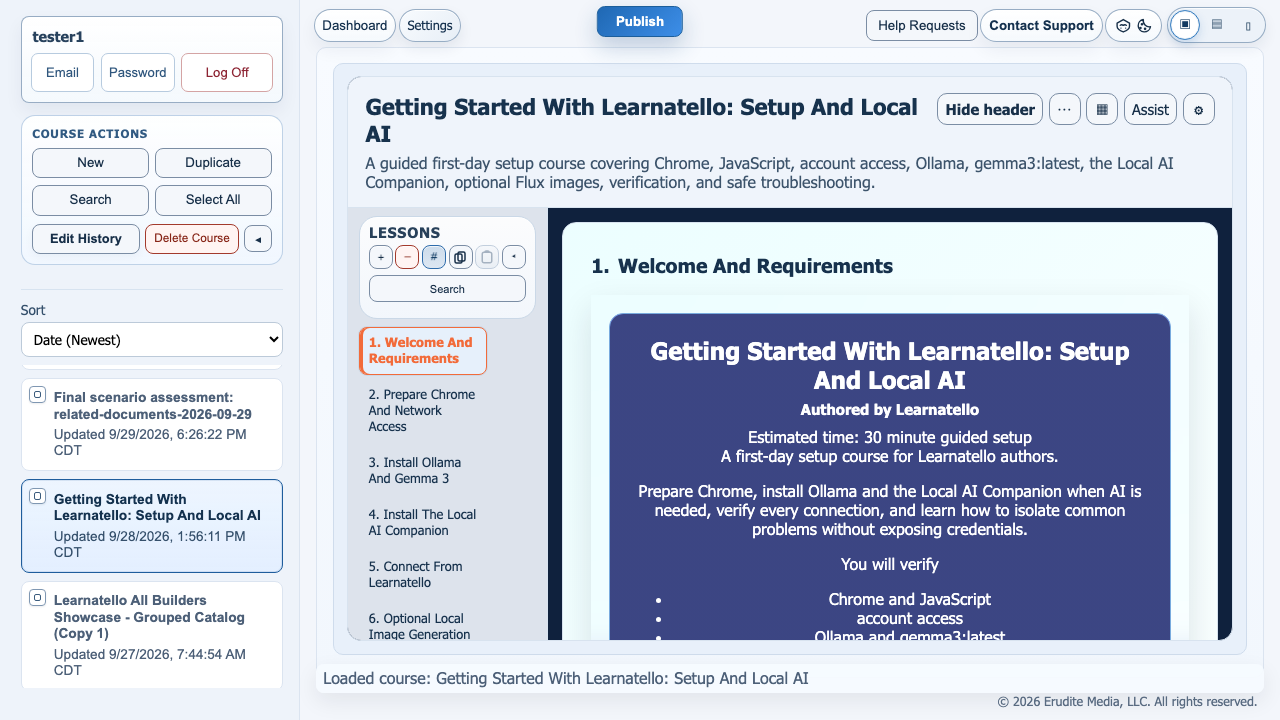
Task: Add a new lesson with the plus icon
Action: coord(381,257)
